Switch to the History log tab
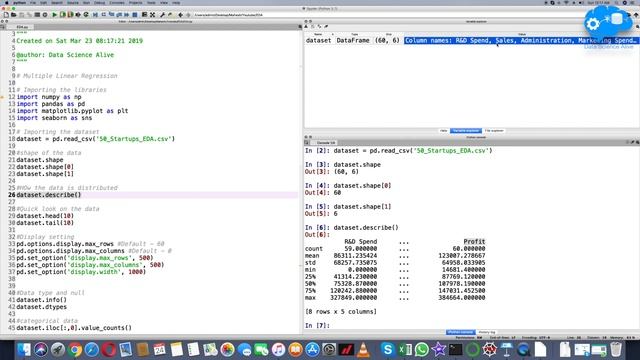This screenshot has height=360, width=640. [487, 332]
